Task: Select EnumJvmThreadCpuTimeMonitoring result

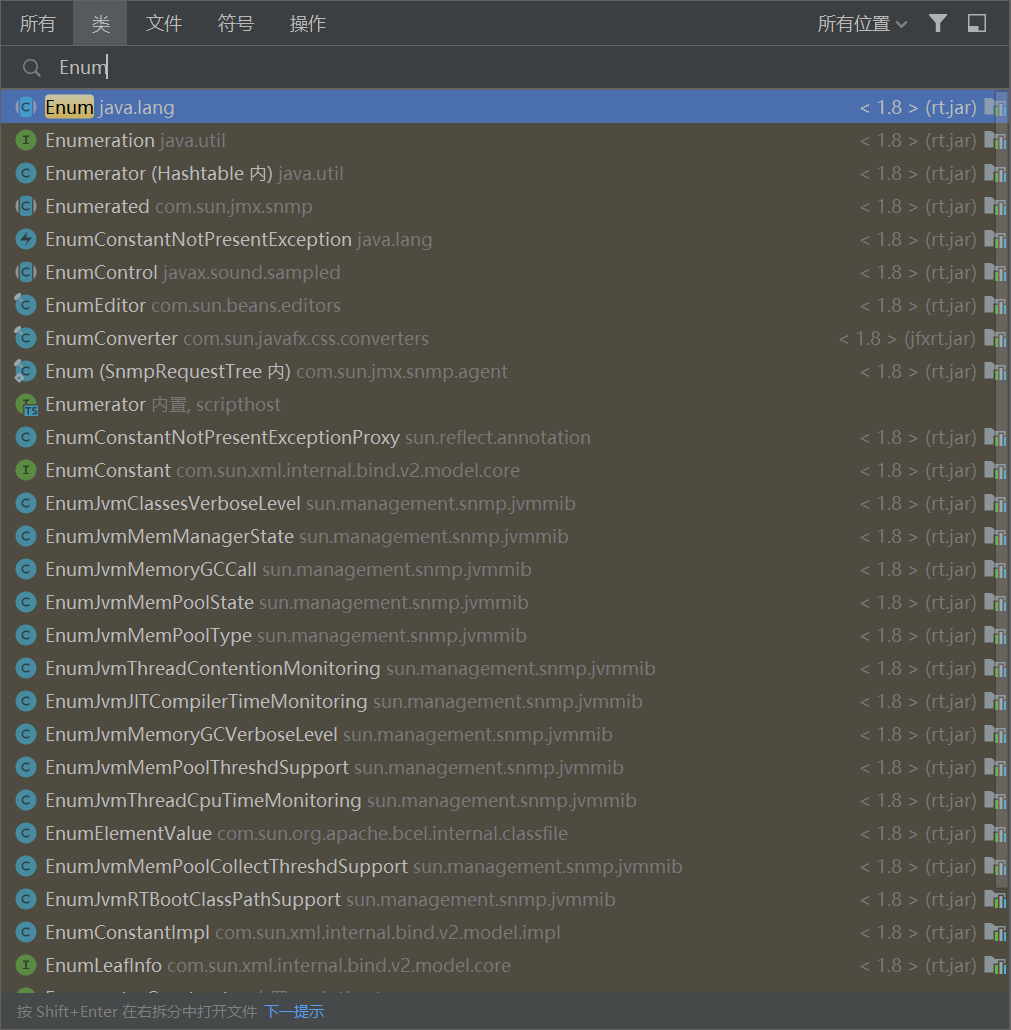Action: [x=505, y=800]
